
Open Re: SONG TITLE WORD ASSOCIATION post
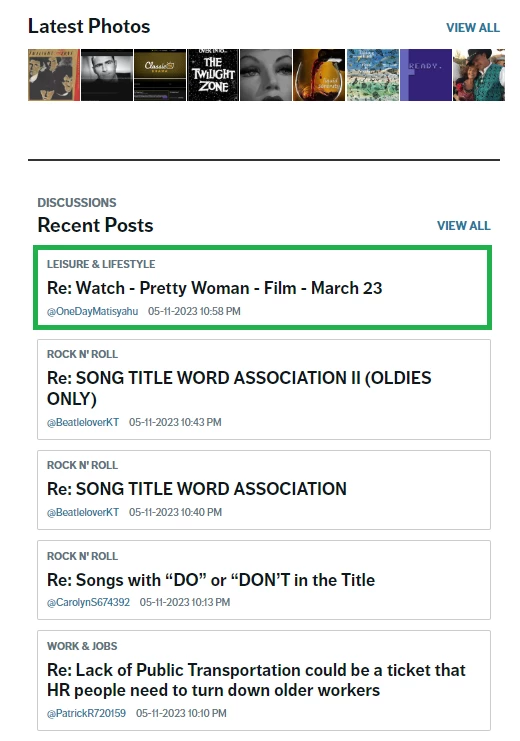point(197,489)
